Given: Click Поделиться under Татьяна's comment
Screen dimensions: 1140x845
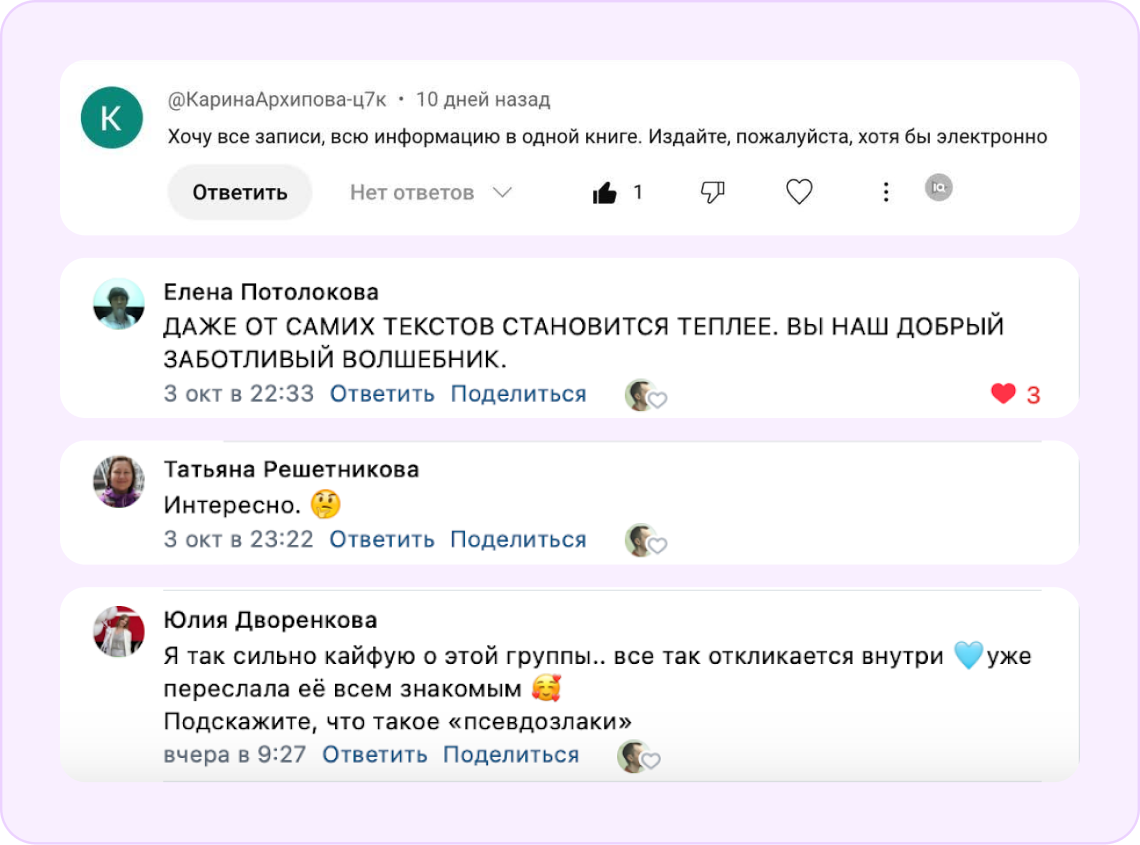Looking at the screenshot, I should [518, 539].
